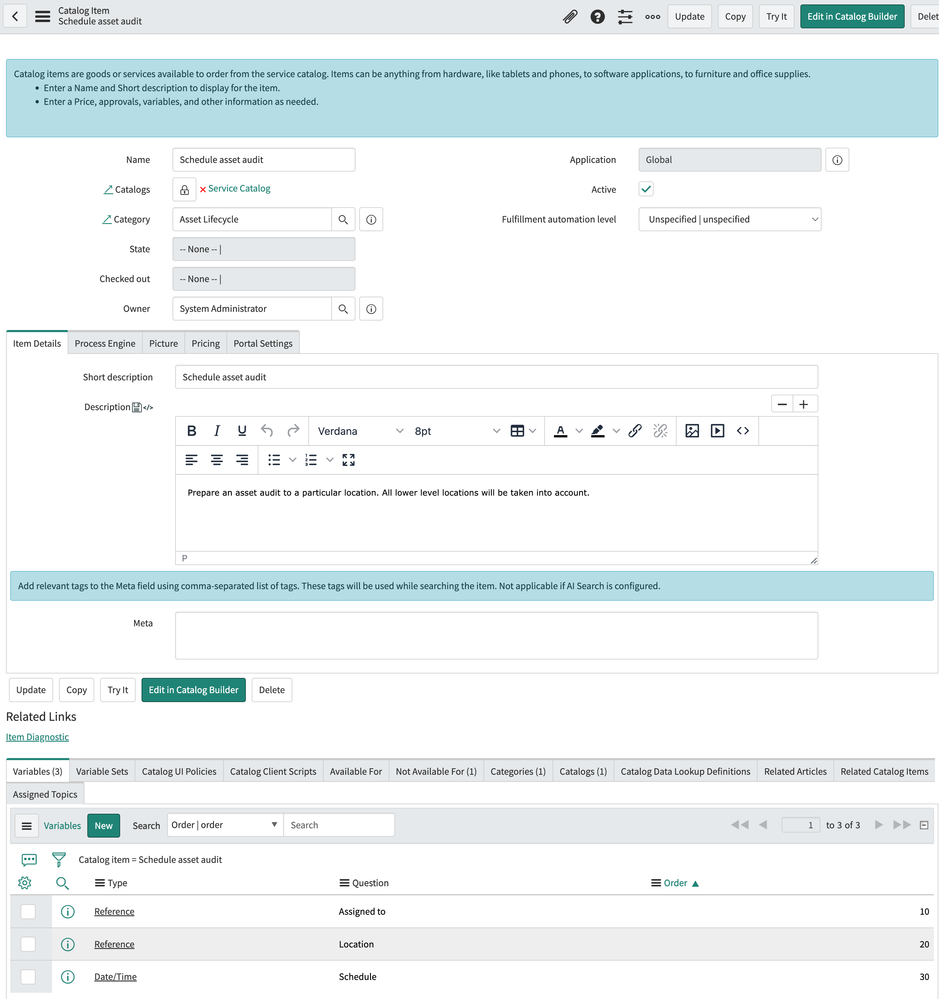
Task: Open Fulfillment automation level dropdown
Action: [730, 219]
